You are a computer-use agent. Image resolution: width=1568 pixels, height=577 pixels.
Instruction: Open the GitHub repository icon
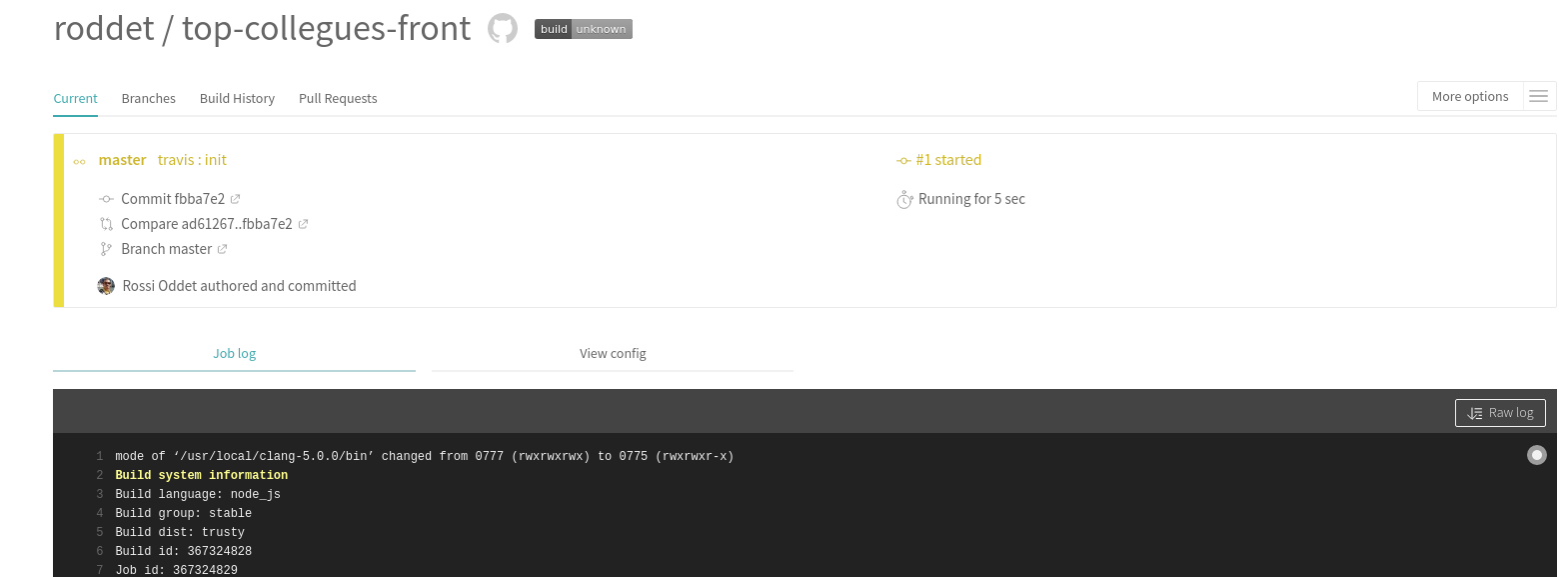(x=503, y=29)
